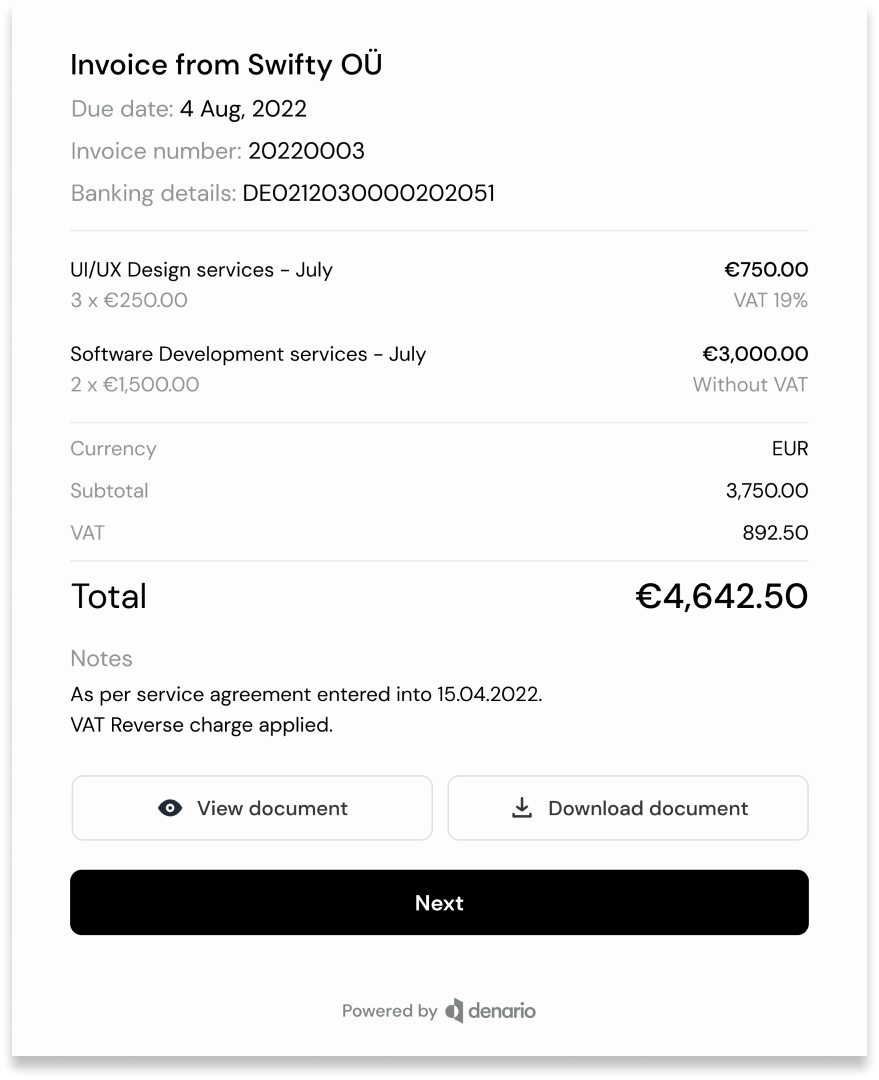
Task: Click the due date 4 Aug, 2022
Action: pyautogui.click(x=243, y=109)
